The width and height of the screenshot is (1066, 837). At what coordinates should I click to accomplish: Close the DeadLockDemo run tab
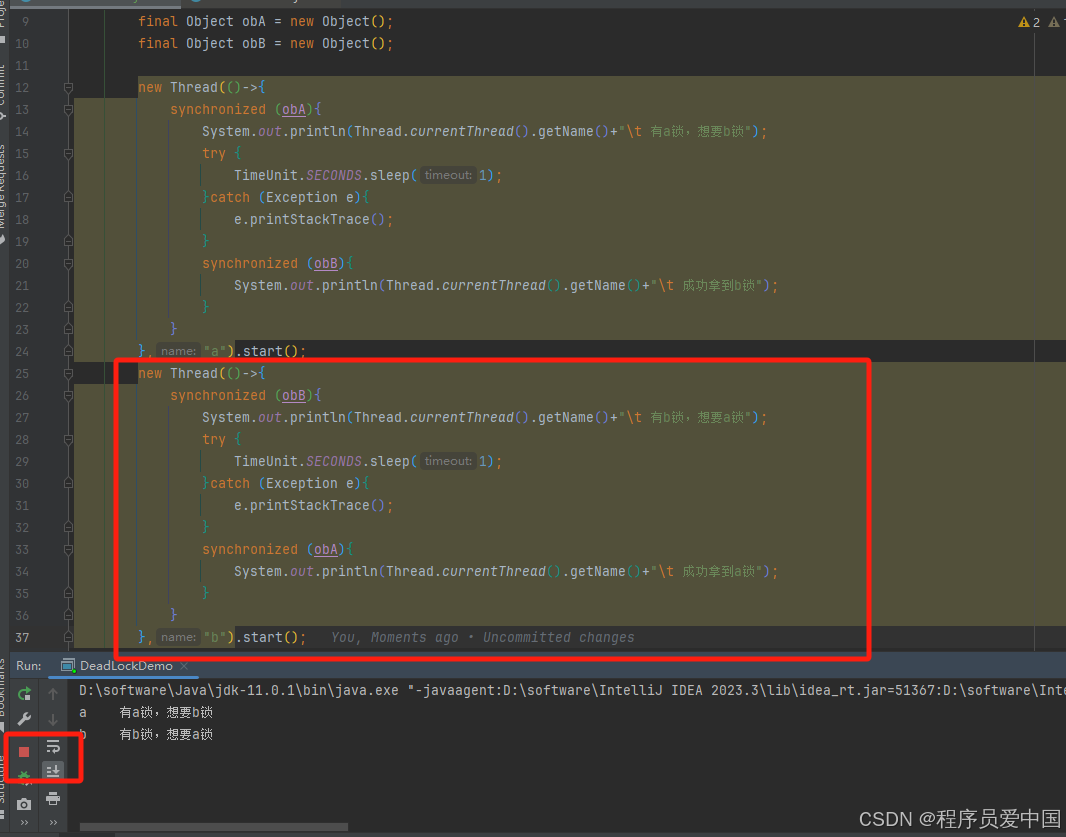[184, 666]
